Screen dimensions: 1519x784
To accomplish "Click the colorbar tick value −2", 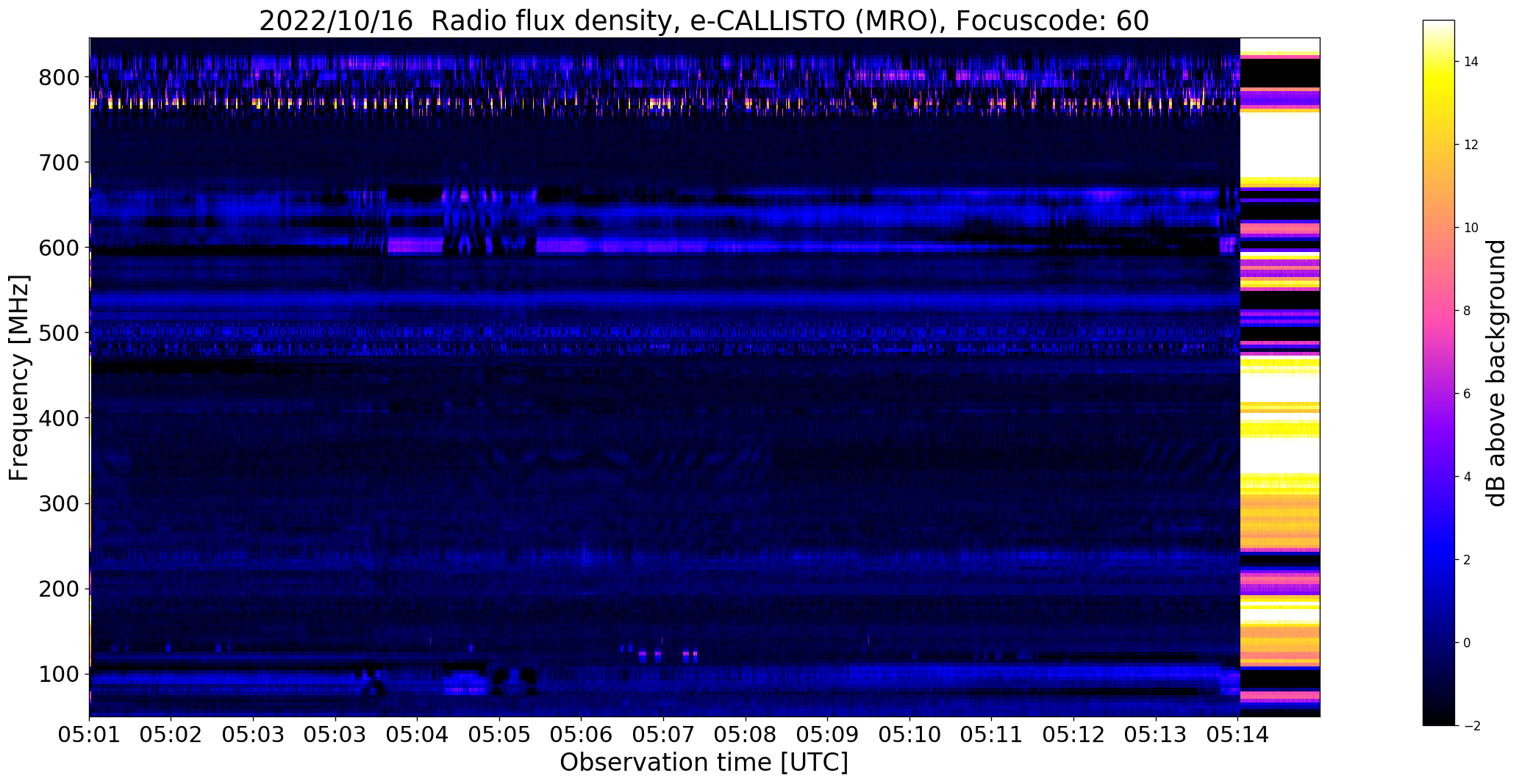I will 1471,726.
